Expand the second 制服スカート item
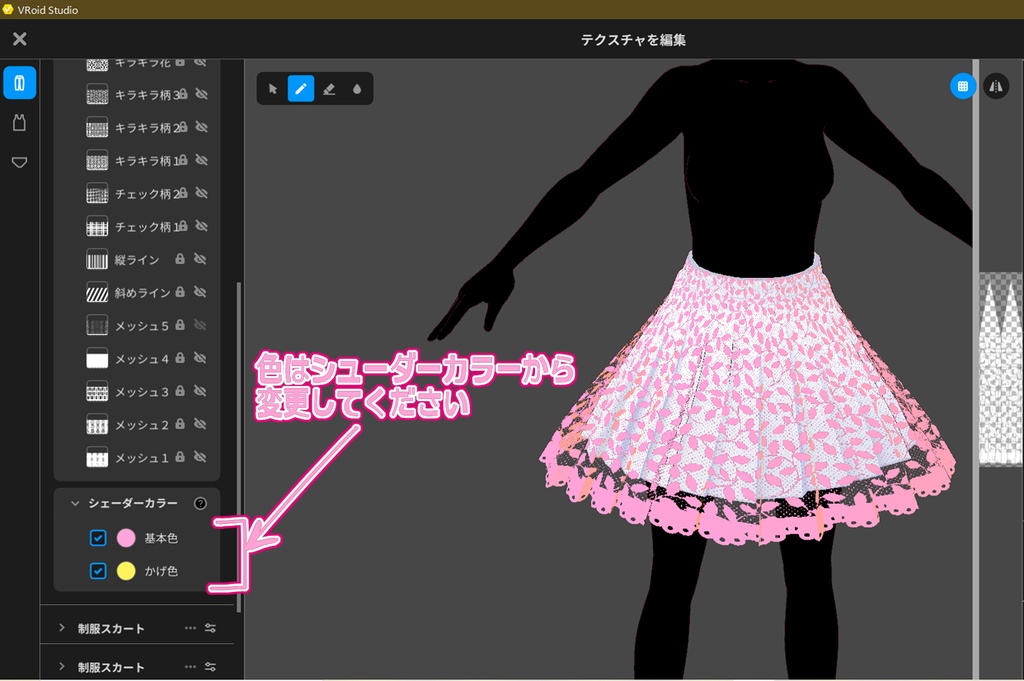 (x=60, y=665)
